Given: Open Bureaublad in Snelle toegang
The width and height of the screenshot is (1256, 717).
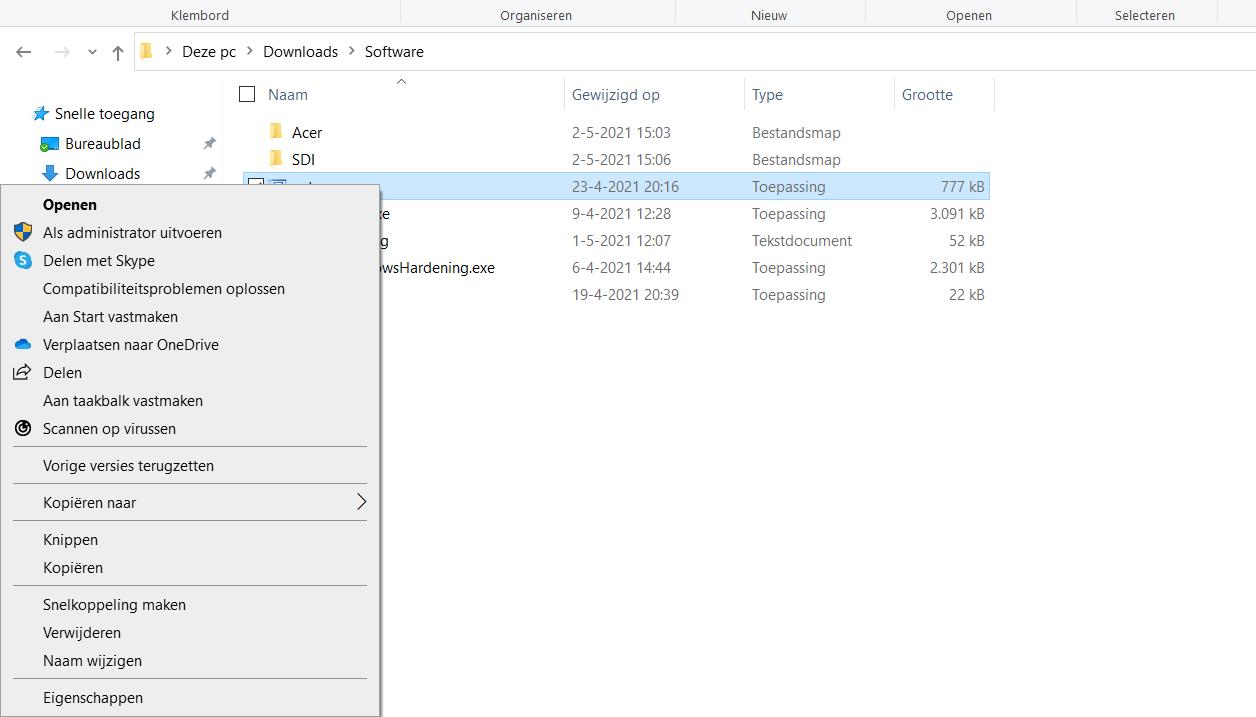Looking at the screenshot, I should coord(103,144).
